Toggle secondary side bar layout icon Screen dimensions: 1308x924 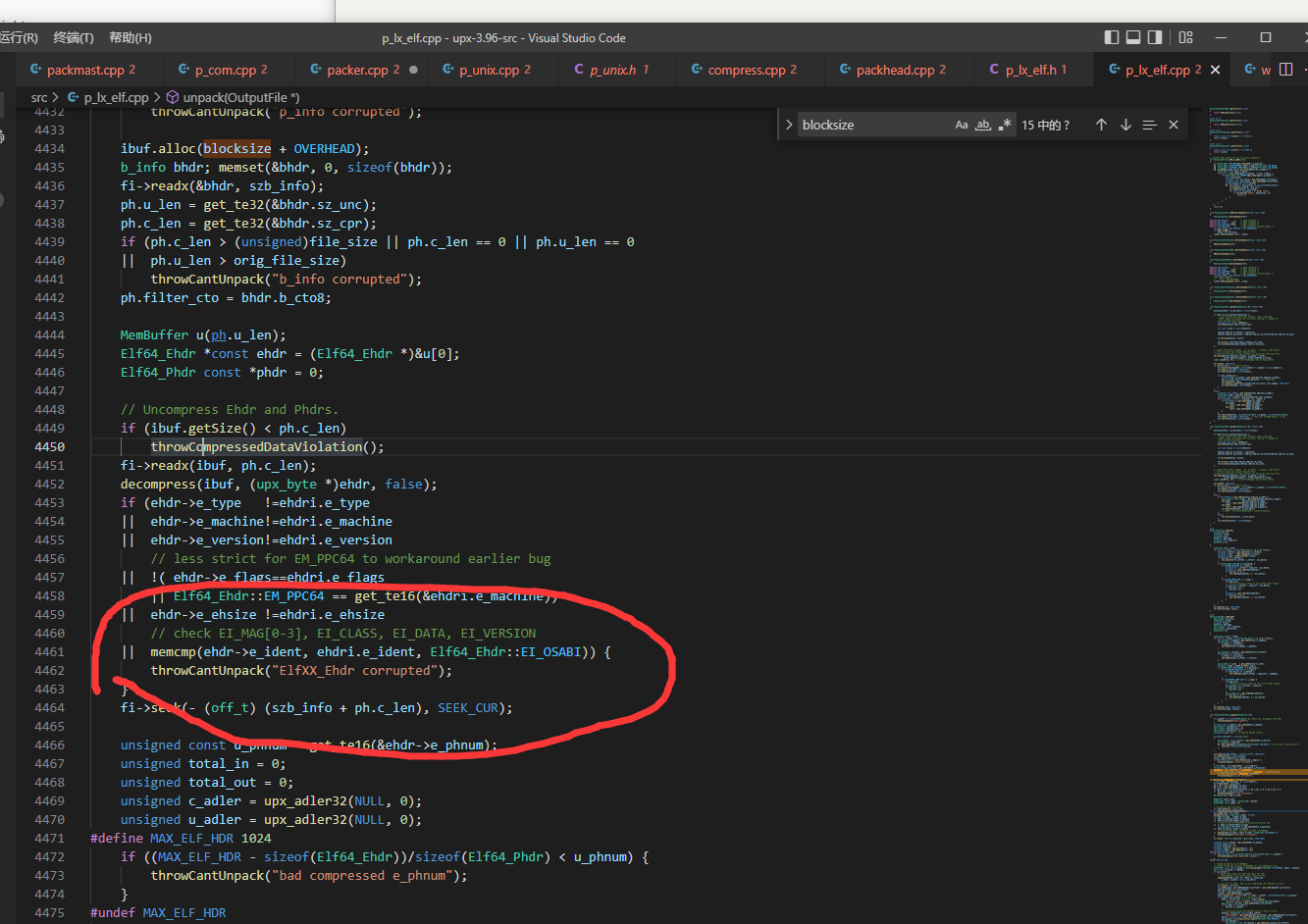(x=1155, y=37)
